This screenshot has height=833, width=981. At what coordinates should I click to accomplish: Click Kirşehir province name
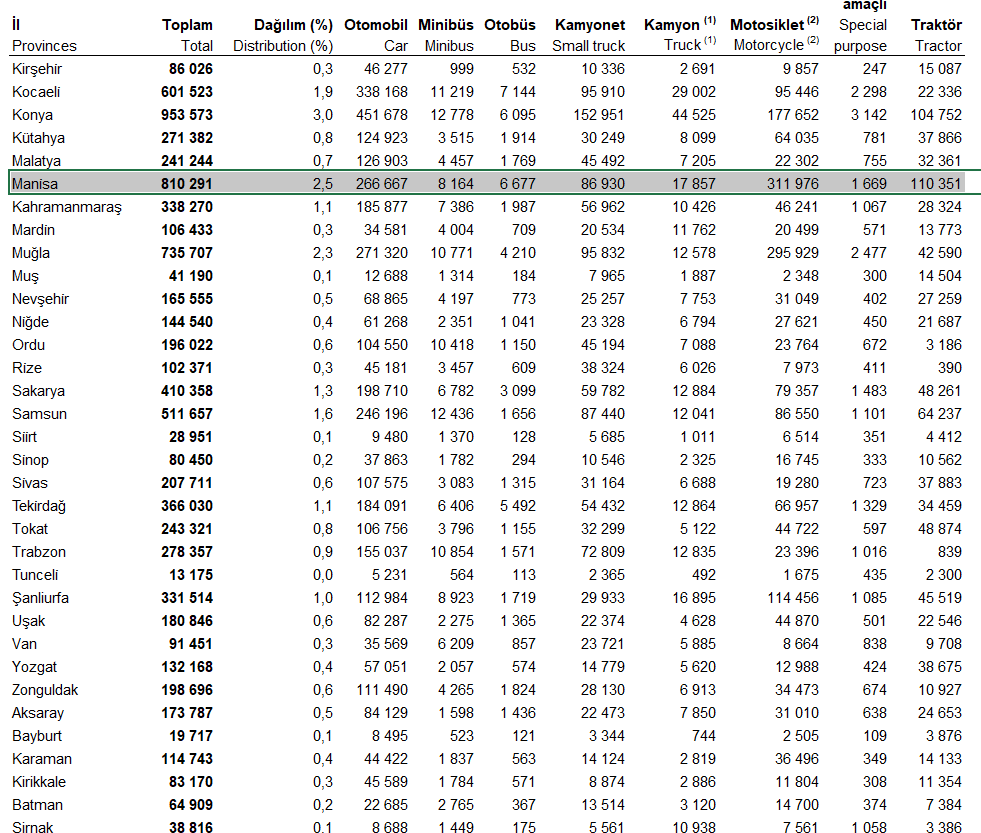click(37, 69)
